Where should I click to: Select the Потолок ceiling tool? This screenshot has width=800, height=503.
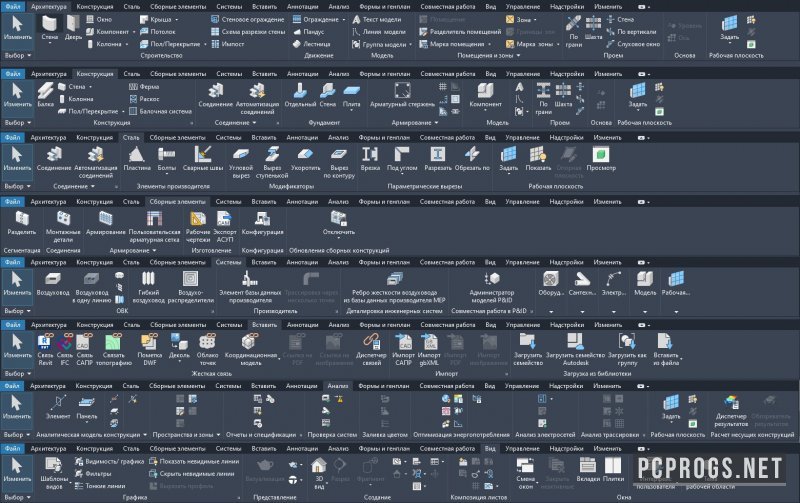[x=158, y=32]
